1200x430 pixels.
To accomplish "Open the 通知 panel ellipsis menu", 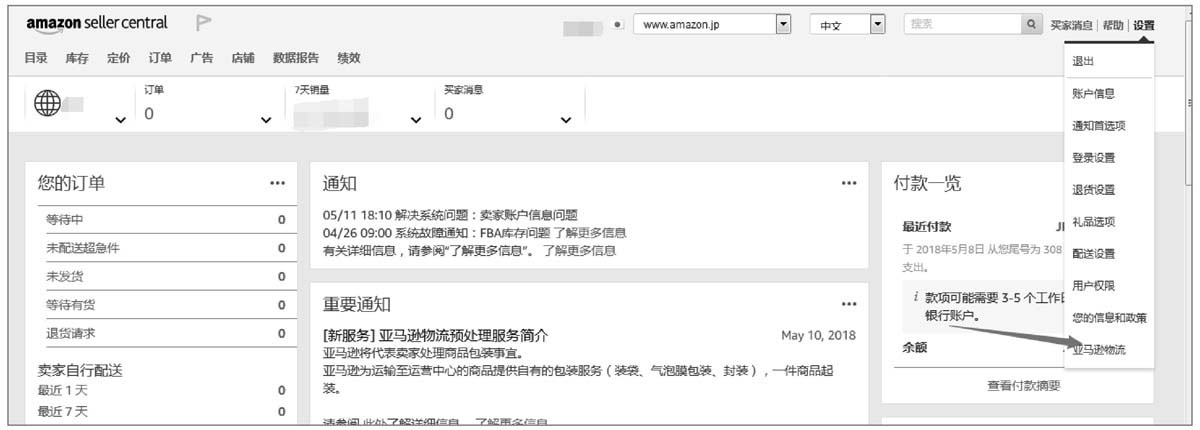I will pos(849,183).
